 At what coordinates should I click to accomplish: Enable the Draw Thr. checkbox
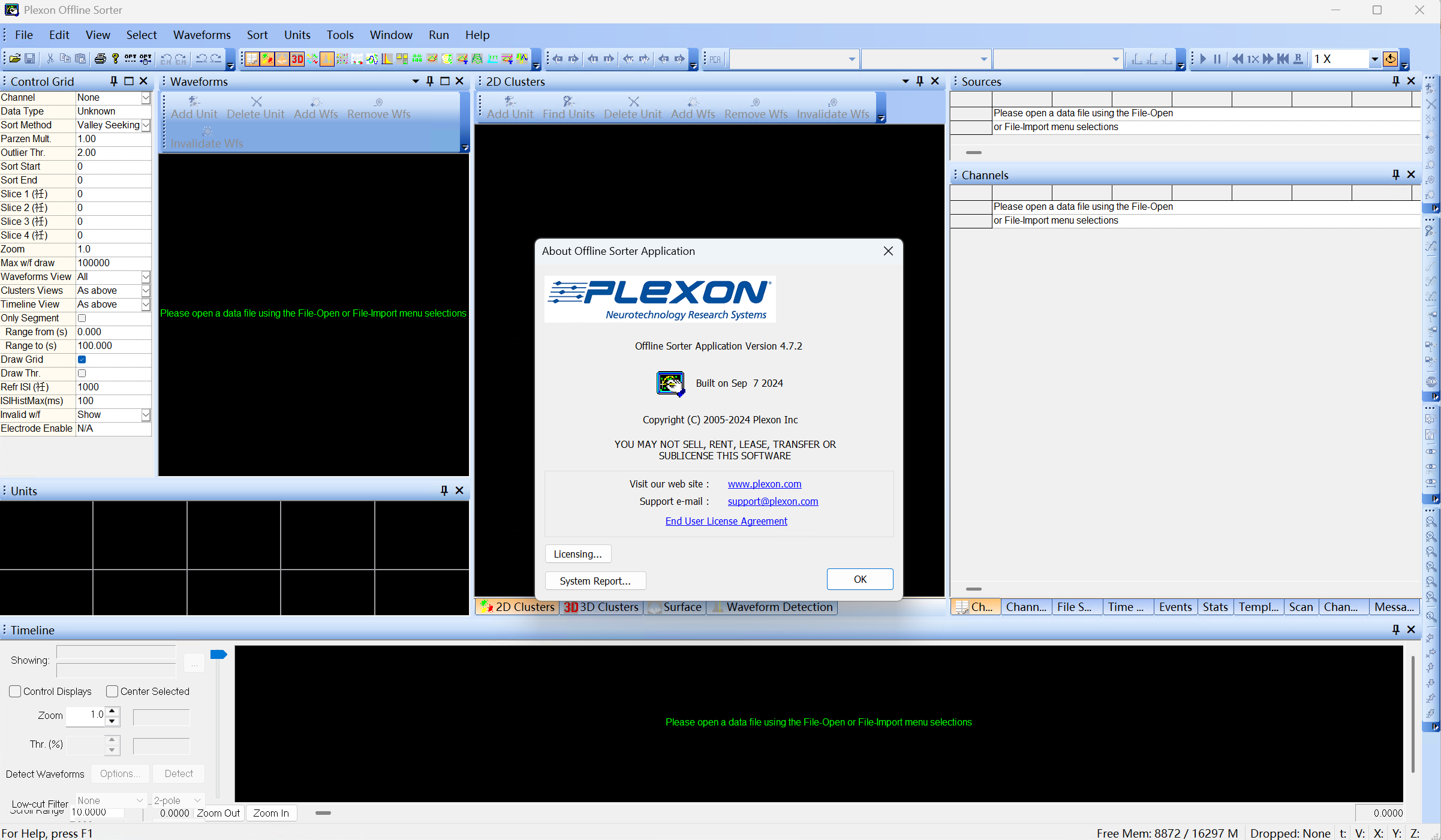[82, 373]
